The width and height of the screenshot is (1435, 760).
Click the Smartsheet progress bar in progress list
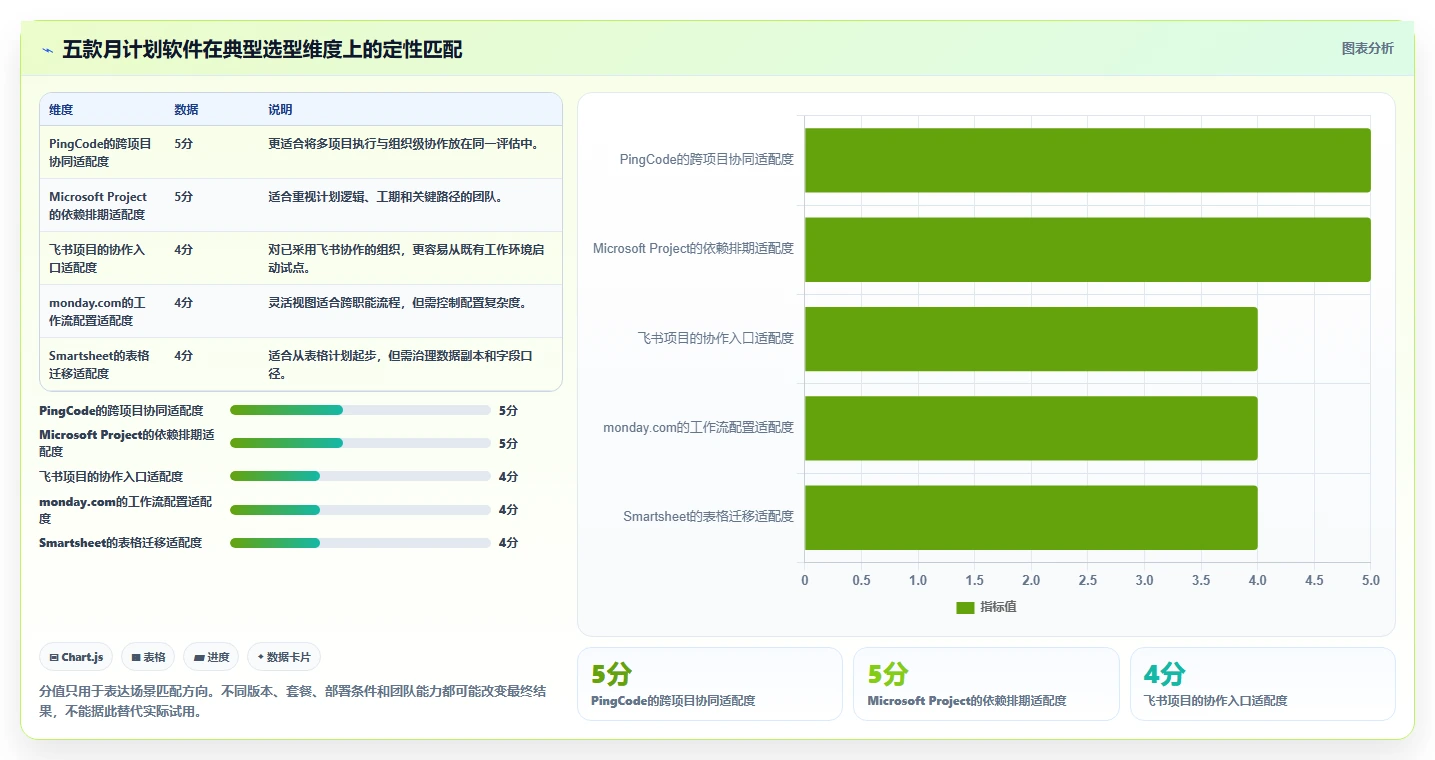(x=360, y=542)
